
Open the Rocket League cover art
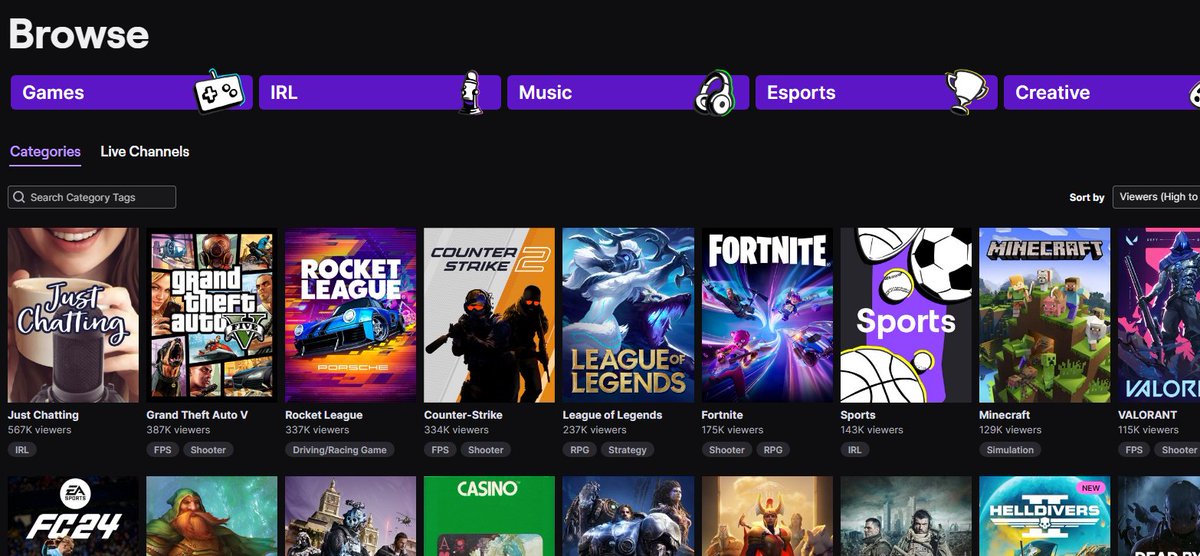pyautogui.click(x=351, y=315)
